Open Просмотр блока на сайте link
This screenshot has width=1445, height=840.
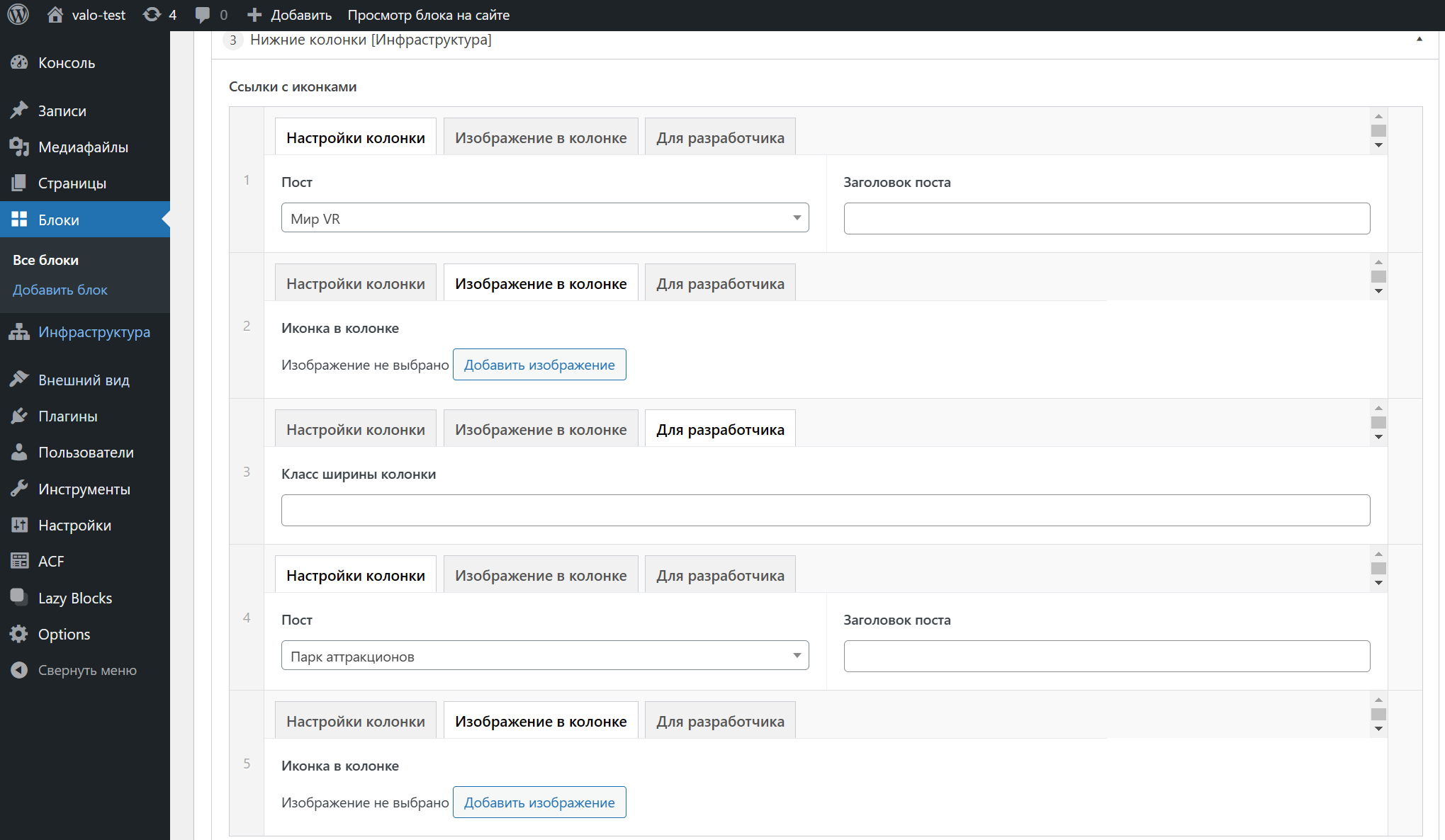click(x=429, y=15)
